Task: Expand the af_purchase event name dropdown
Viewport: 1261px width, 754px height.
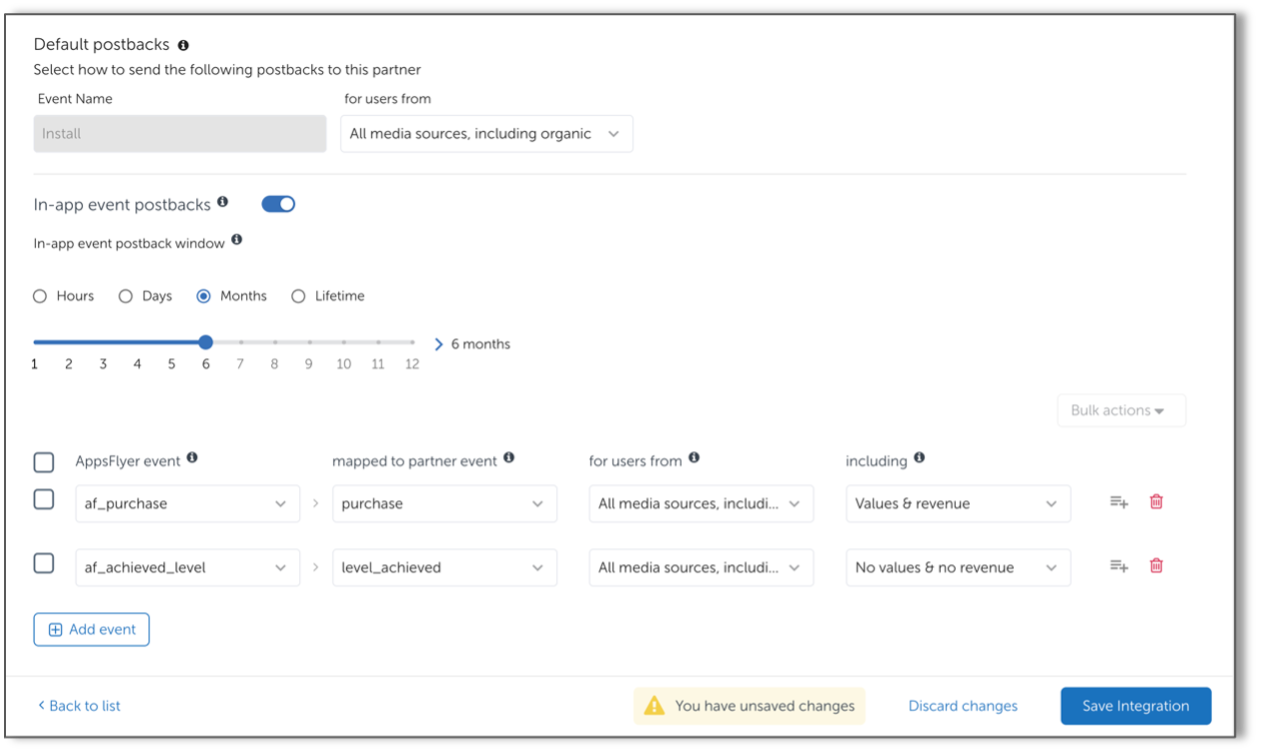Action: coord(188,504)
